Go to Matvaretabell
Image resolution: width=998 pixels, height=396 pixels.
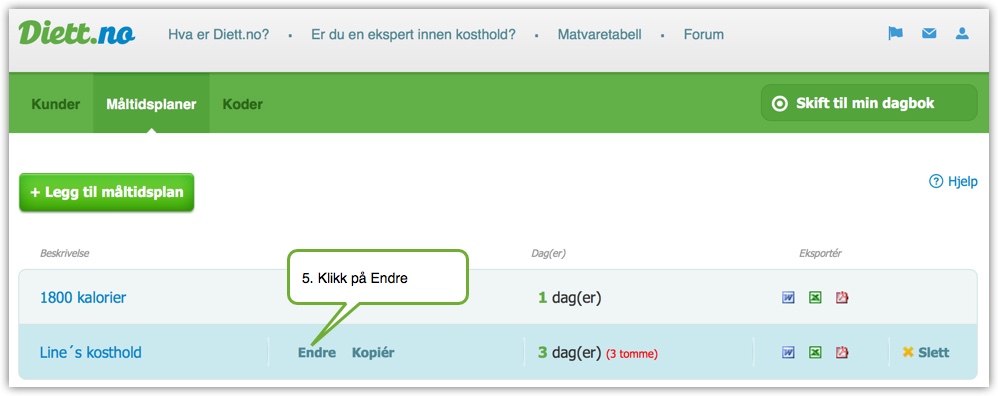[600, 34]
